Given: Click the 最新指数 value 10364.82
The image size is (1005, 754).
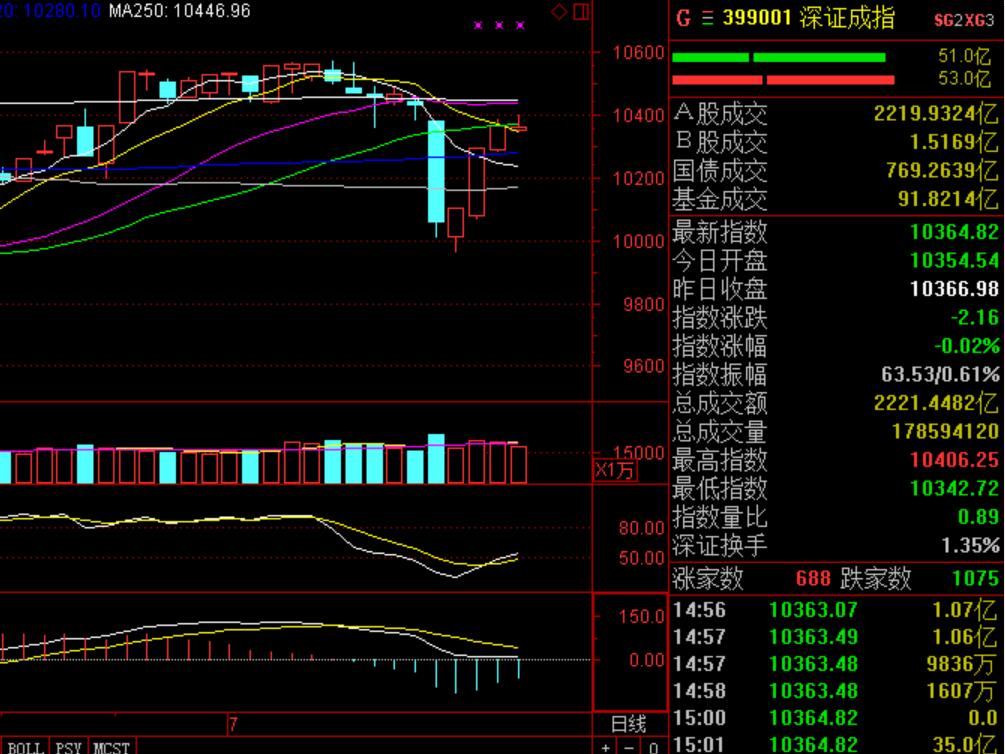Looking at the screenshot, I should [x=954, y=231].
